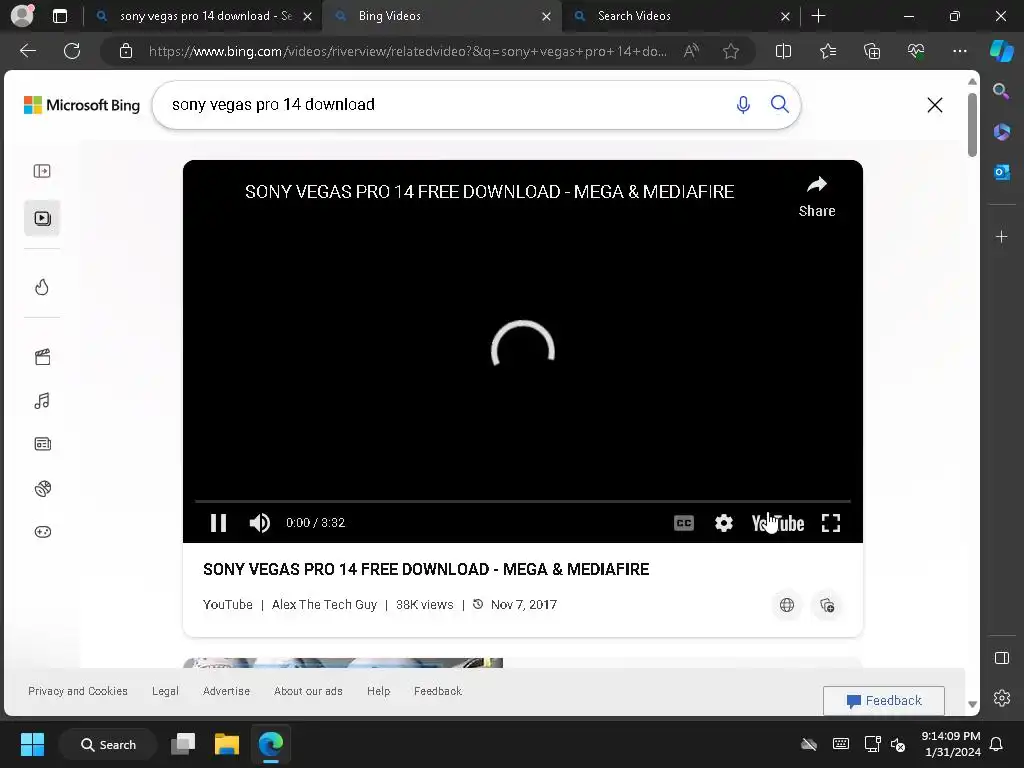The width and height of the screenshot is (1024, 768).
Task: Open File Explorer from taskbar
Action: pyautogui.click(x=227, y=744)
